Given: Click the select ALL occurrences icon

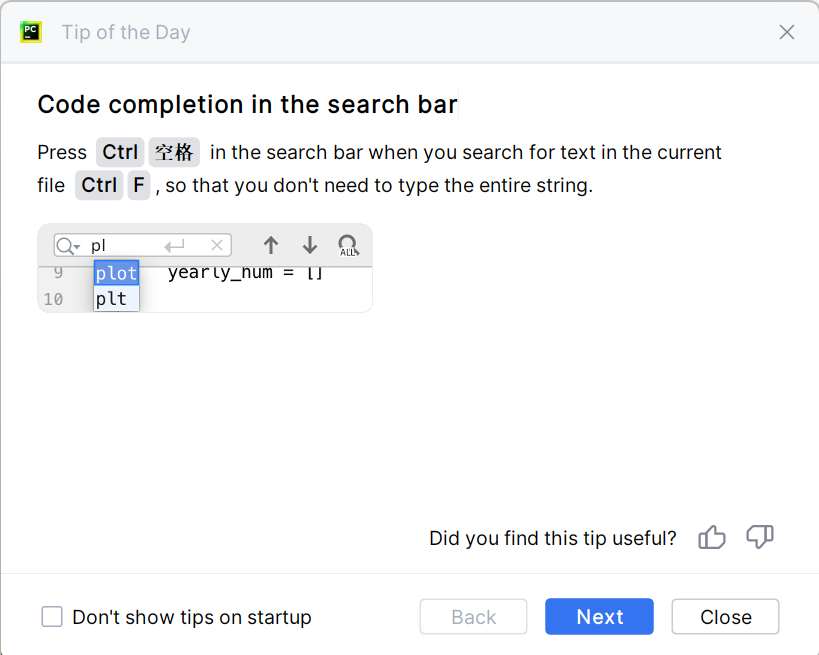Looking at the screenshot, I should tap(348, 246).
